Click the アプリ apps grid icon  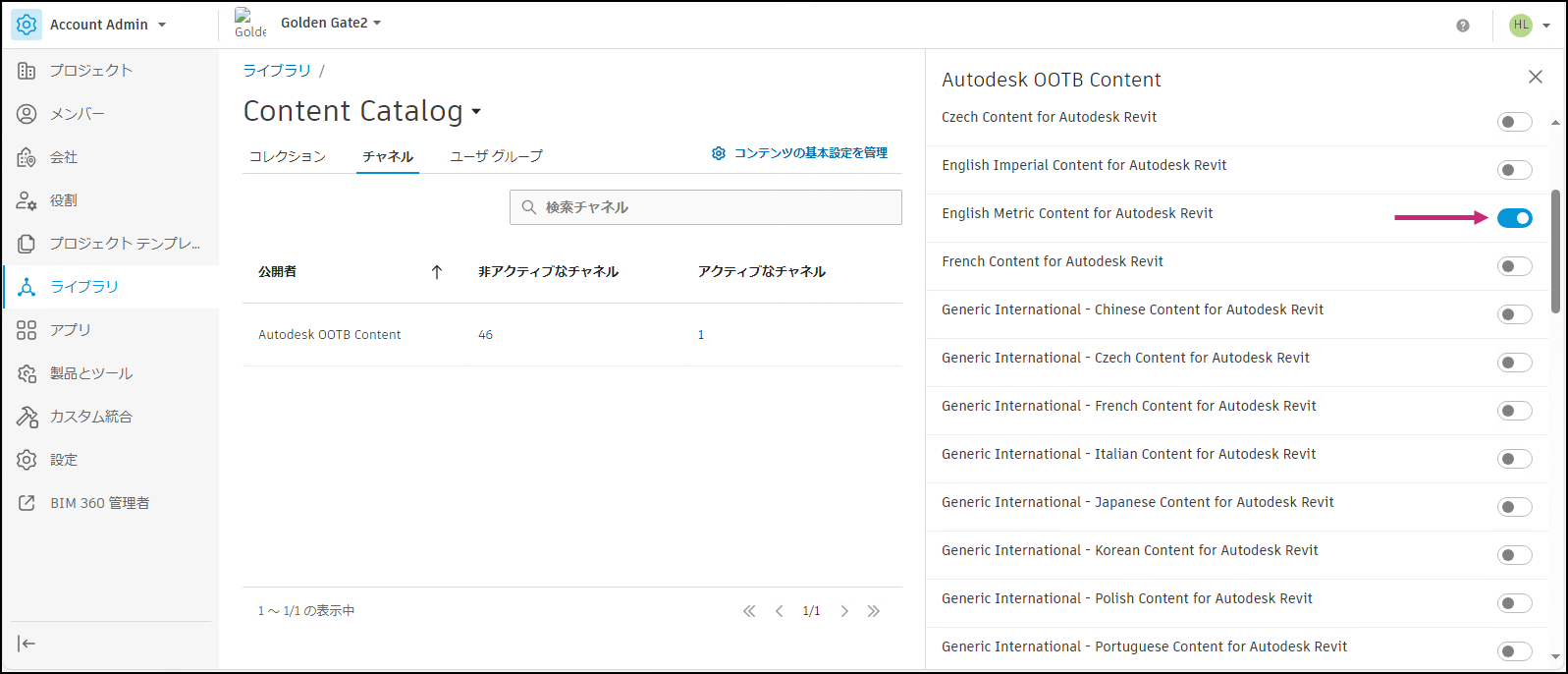pos(27,330)
